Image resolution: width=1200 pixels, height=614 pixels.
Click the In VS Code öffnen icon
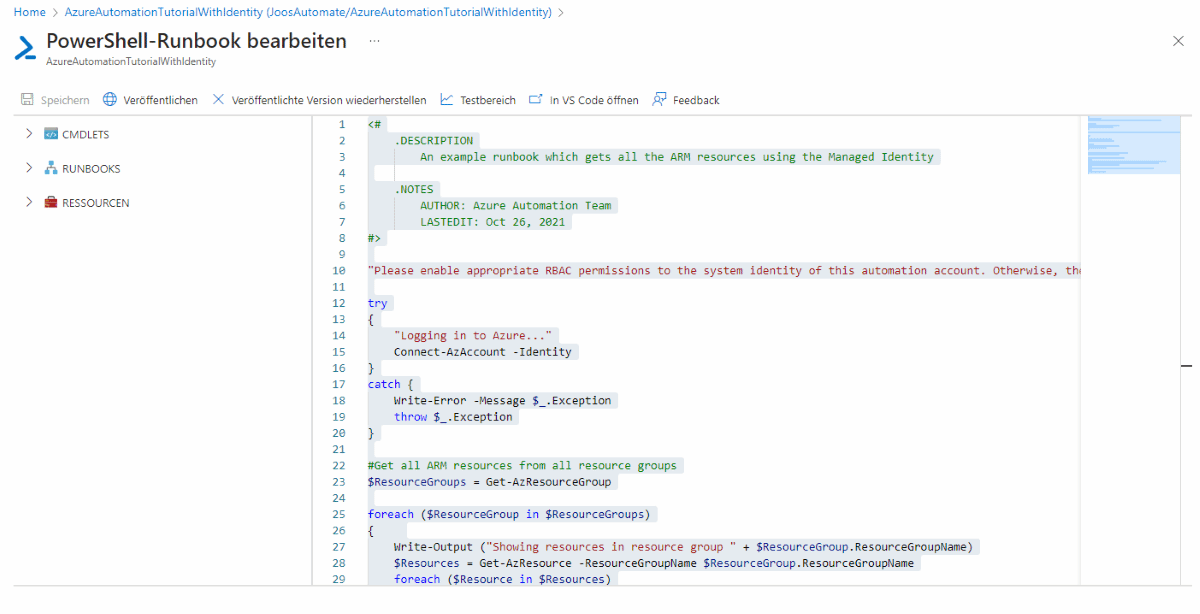[x=536, y=100]
